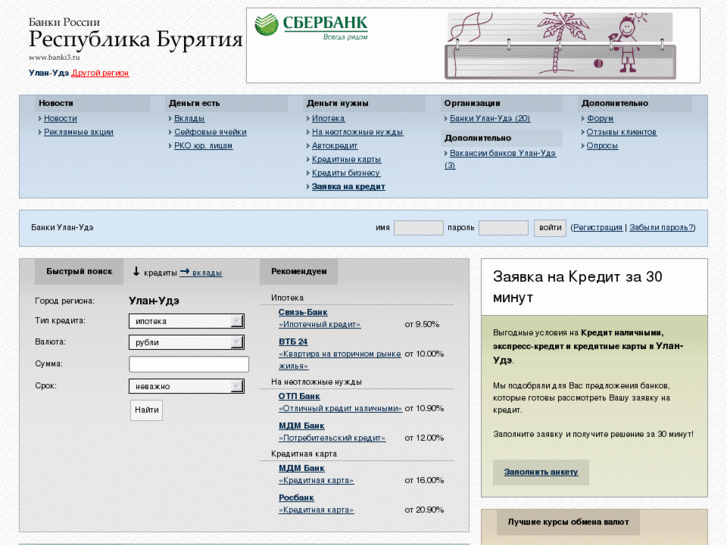Select the Быстрый поиск tab
Screen dimensions: 727x545
click(x=79, y=271)
